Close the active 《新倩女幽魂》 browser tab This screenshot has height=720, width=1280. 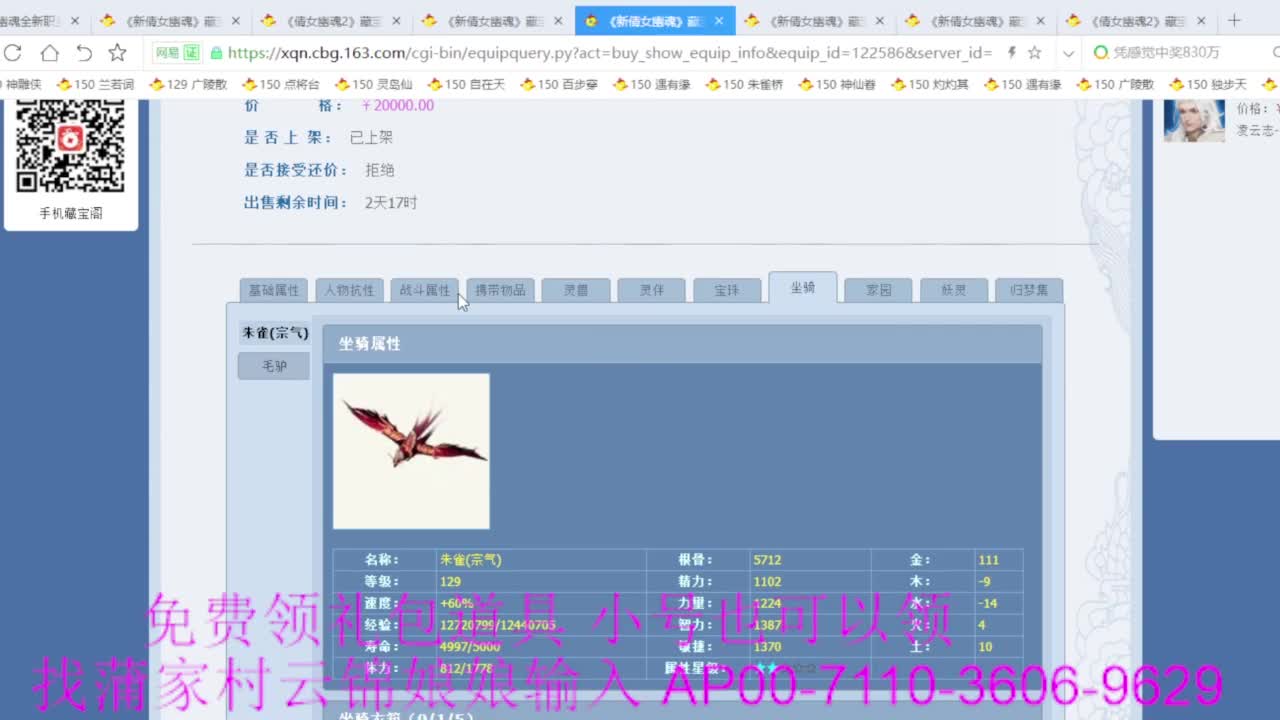pyautogui.click(x=719, y=21)
